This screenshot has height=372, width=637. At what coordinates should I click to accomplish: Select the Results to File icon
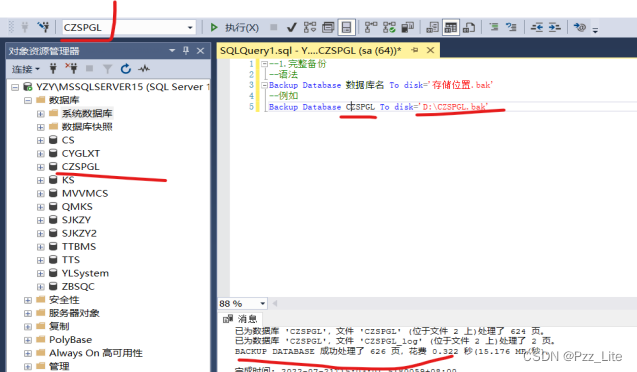[469, 28]
